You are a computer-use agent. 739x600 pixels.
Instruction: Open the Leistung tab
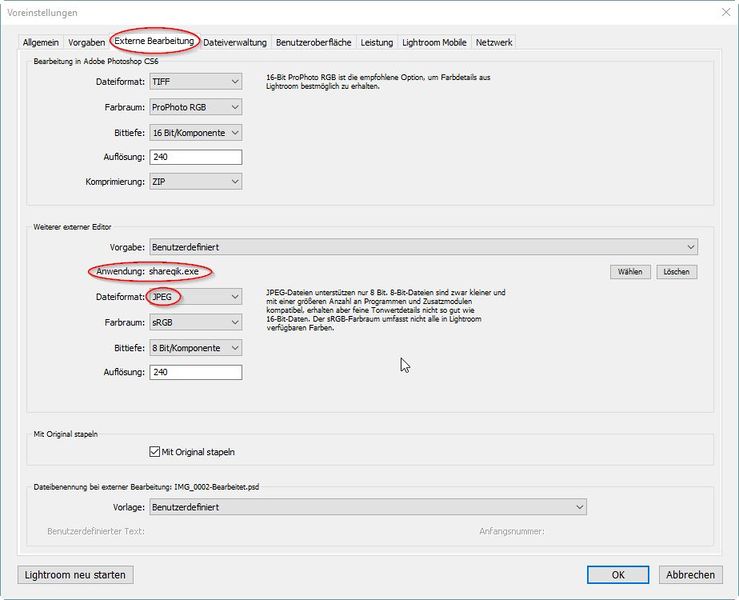click(377, 42)
